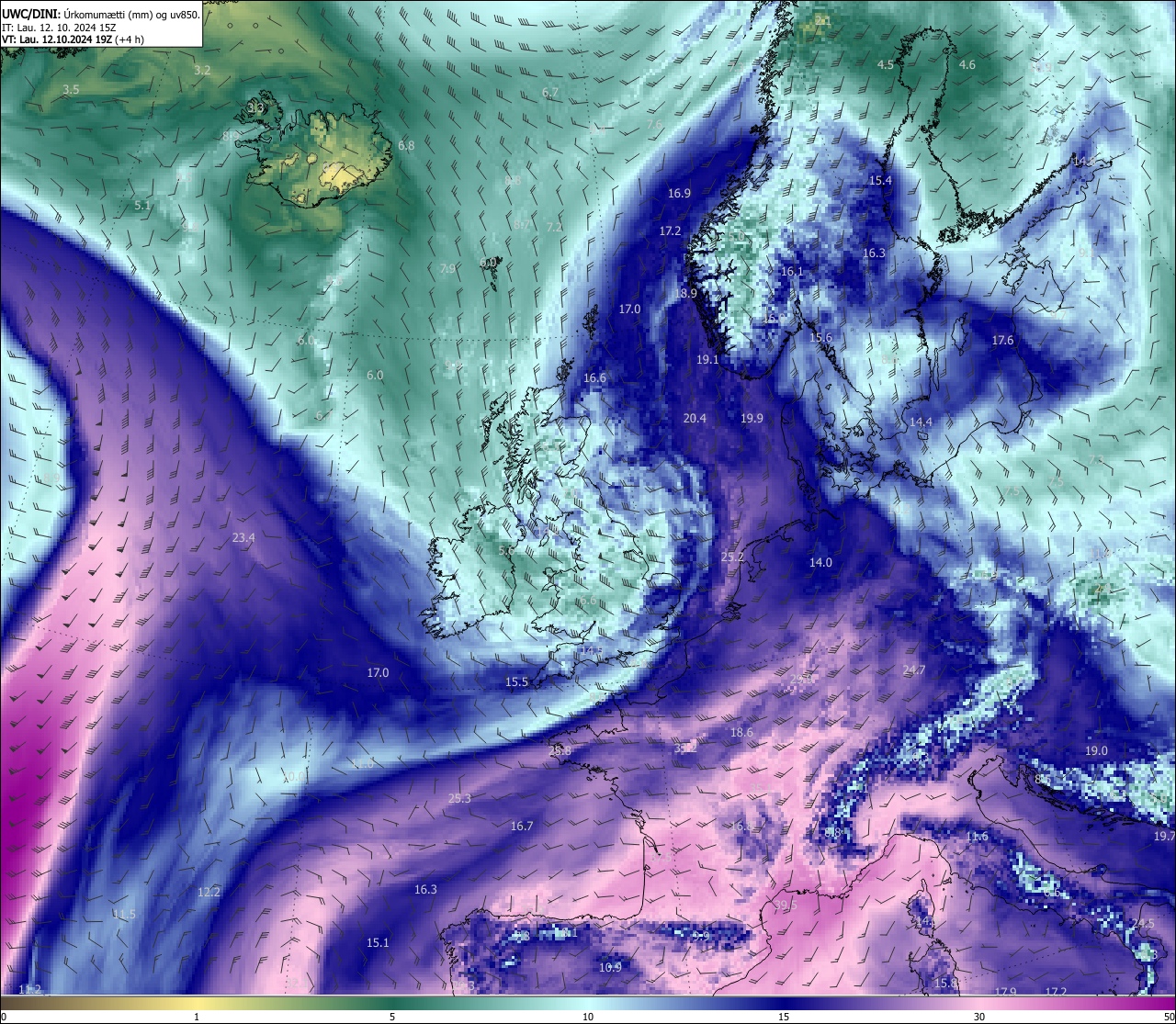This screenshot has width=1176, height=1024.
Task: Click the VT valid time line in header
Action: [72, 39]
